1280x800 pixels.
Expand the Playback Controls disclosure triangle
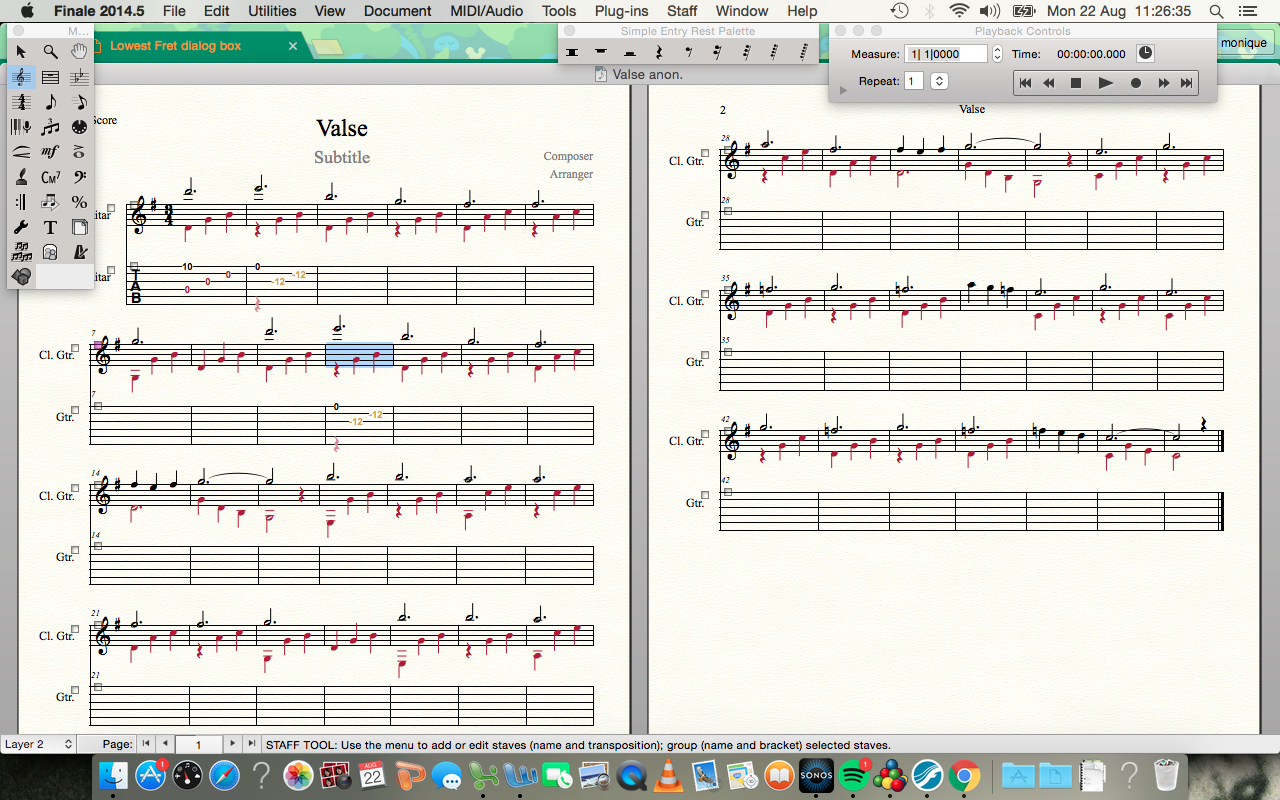click(x=843, y=90)
